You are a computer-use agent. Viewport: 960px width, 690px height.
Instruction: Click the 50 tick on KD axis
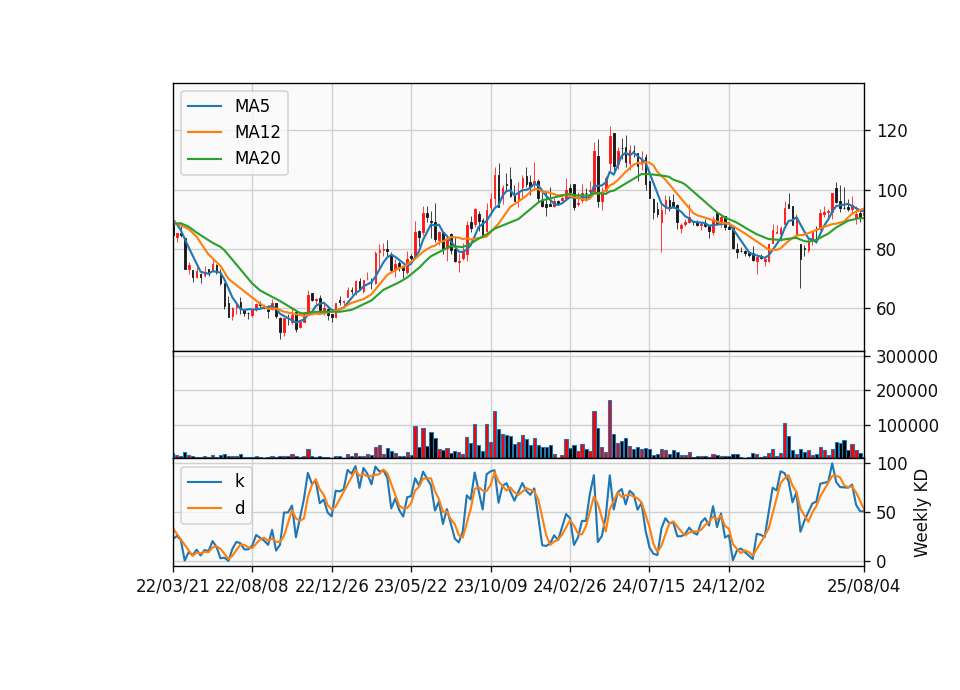[887, 513]
